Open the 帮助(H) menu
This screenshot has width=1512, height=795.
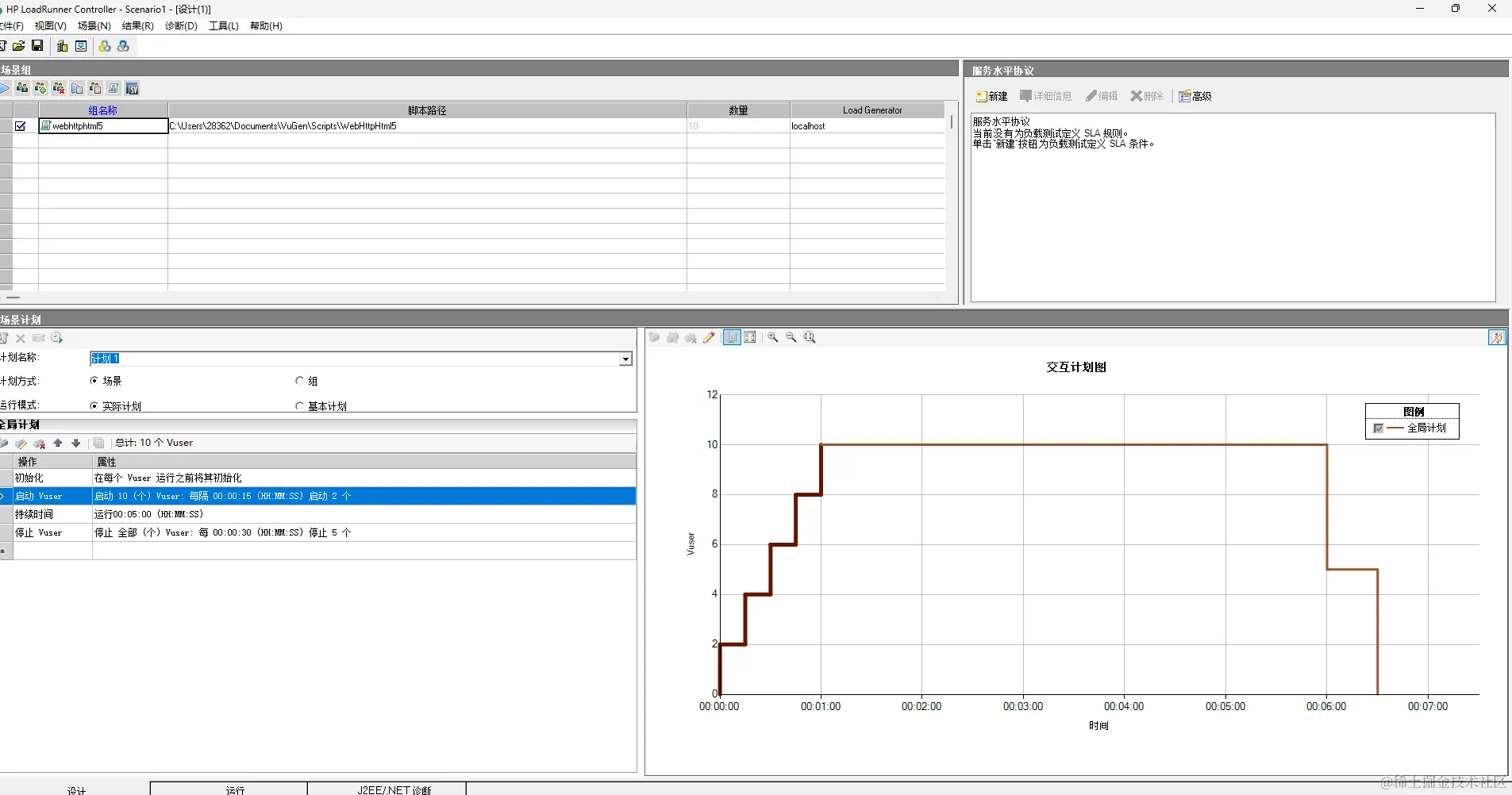point(266,26)
